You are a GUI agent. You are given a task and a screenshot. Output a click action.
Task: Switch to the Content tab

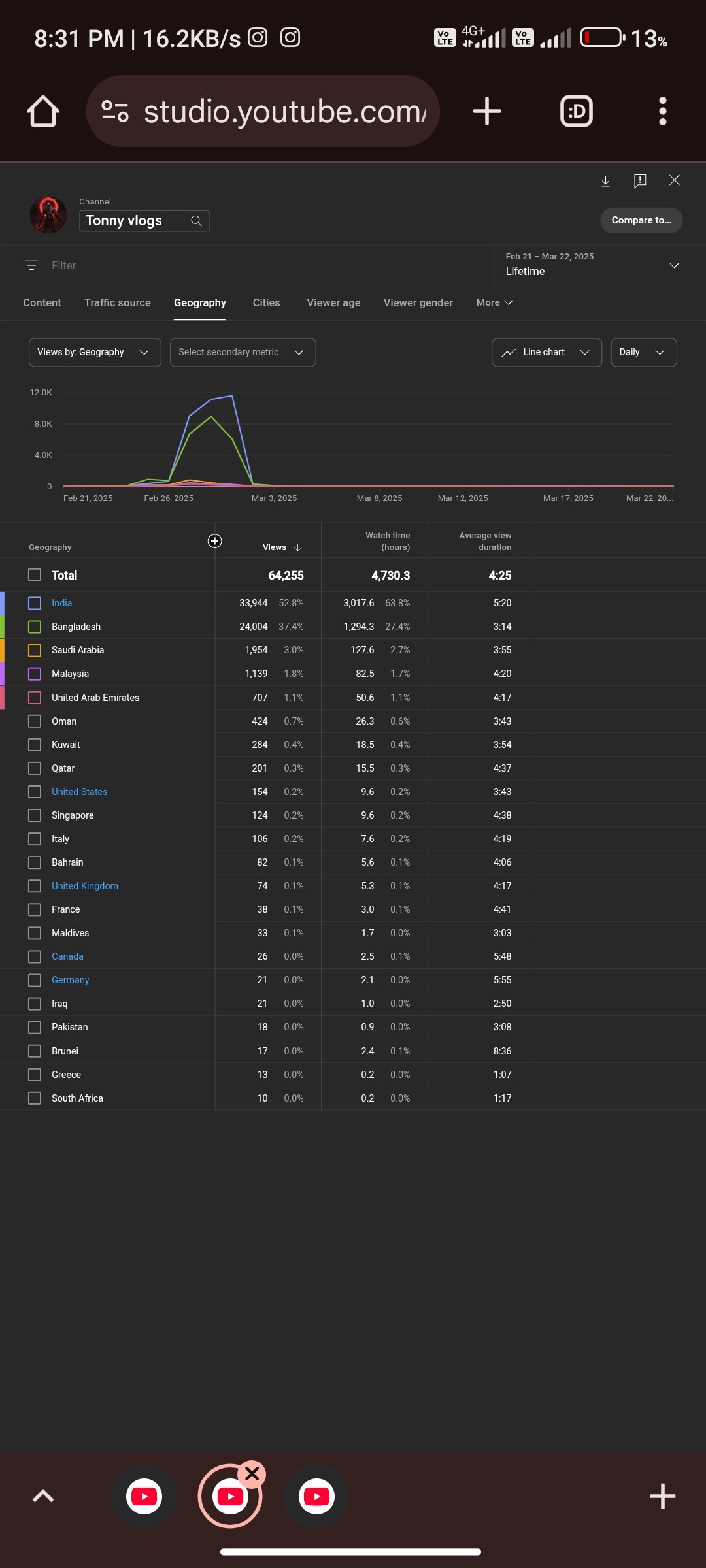point(42,302)
